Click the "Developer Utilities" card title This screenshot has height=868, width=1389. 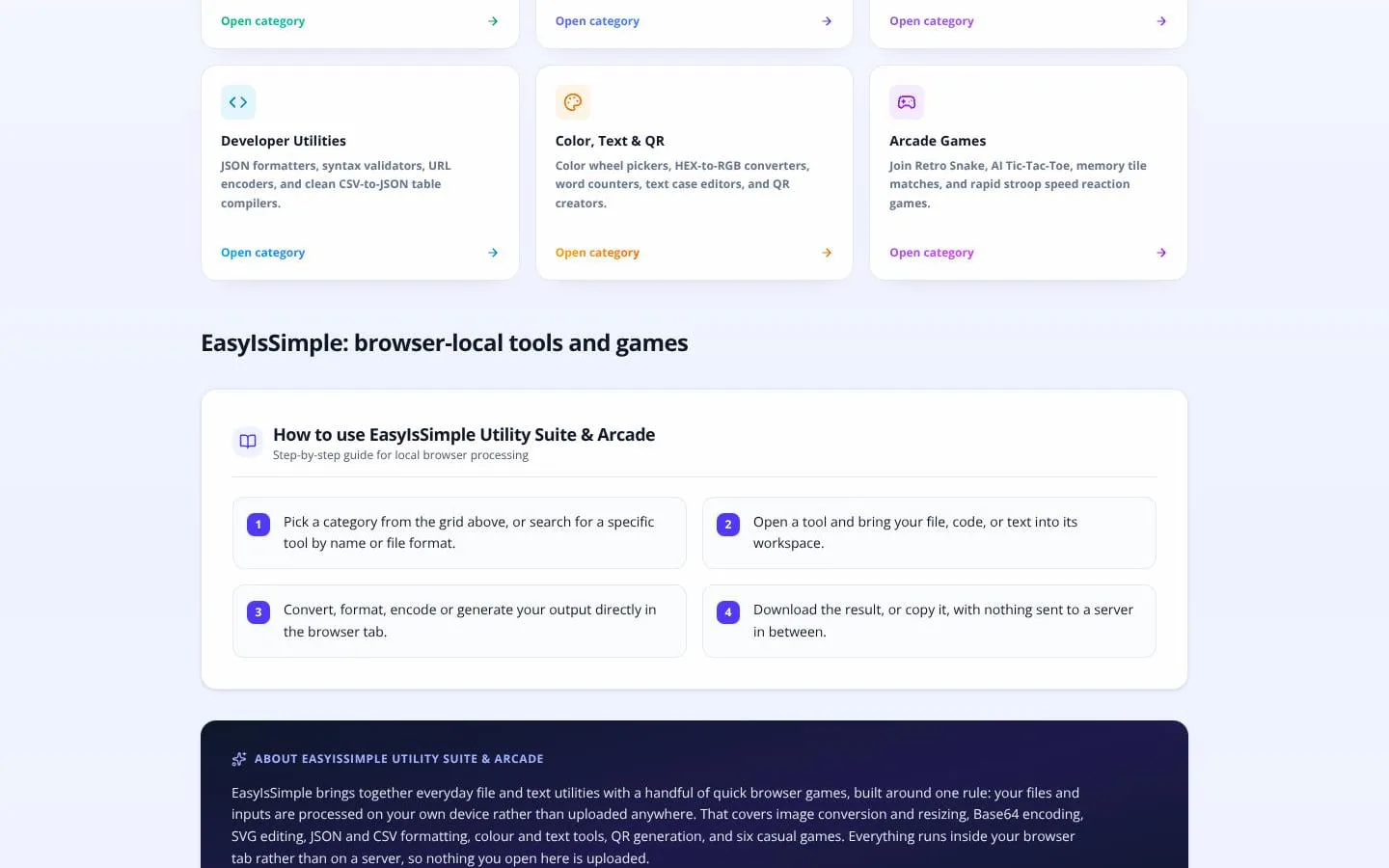click(x=284, y=141)
